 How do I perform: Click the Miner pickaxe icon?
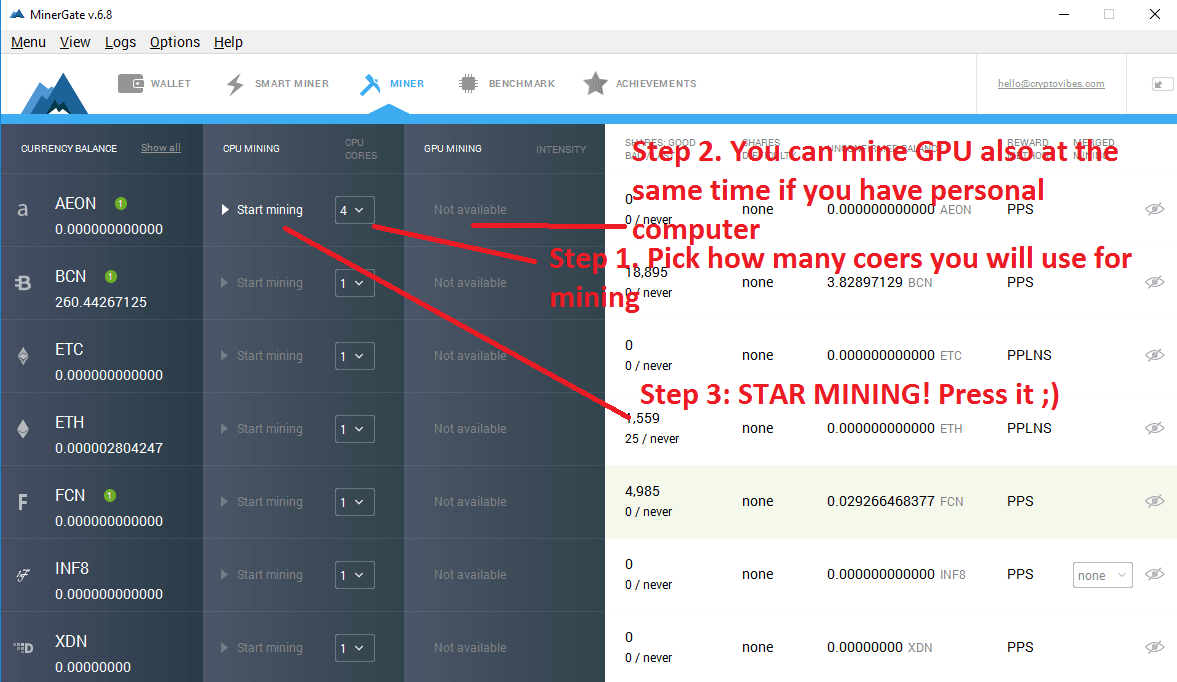370,84
